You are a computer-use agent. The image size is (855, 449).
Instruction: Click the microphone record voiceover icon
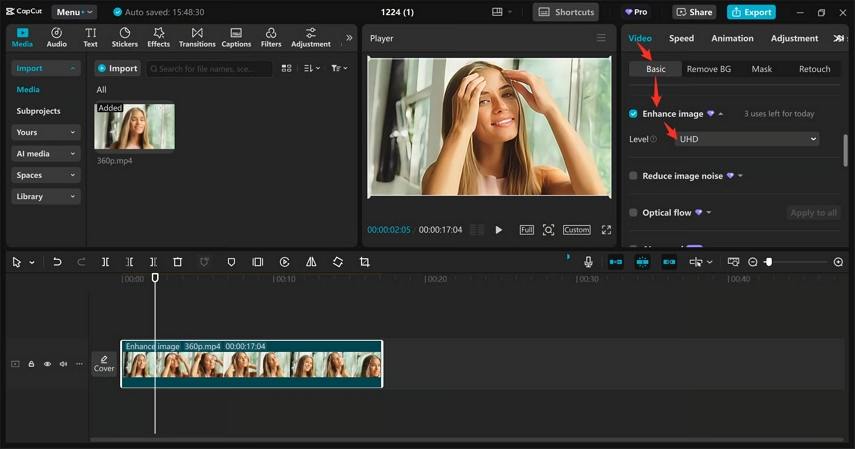click(588, 262)
